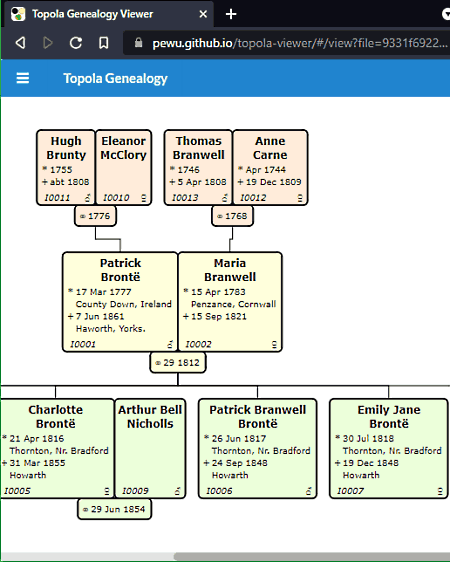This screenshot has width=450, height=562.
Task: Select Charlotte Brontë's person card
Action: pyautogui.click(x=57, y=448)
